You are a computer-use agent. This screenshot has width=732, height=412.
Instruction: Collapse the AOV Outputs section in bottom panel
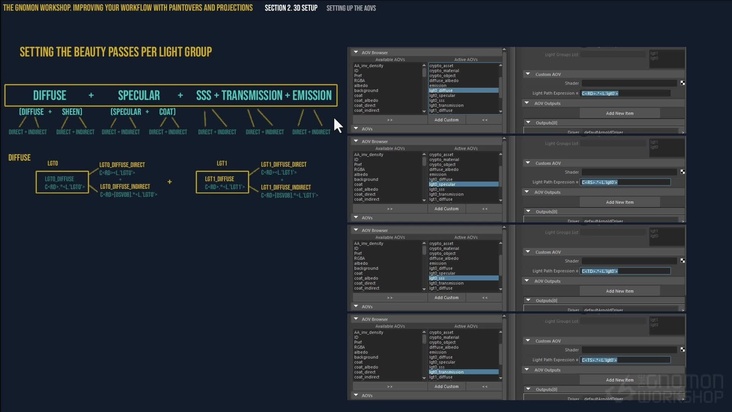pyautogui.click(x=528, y=370)
